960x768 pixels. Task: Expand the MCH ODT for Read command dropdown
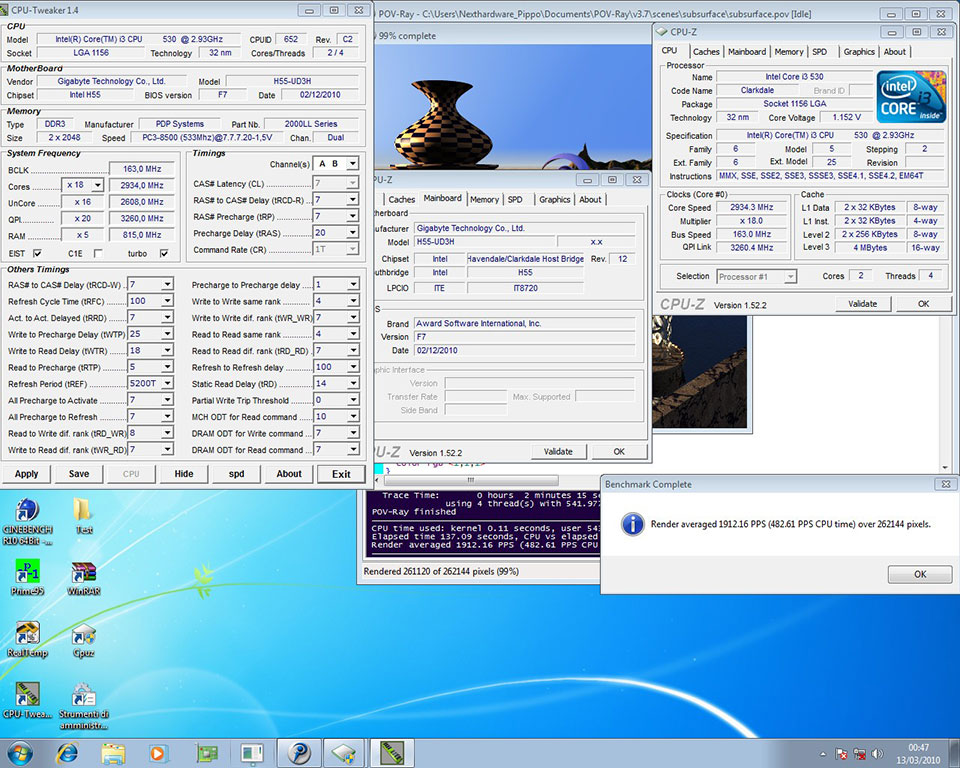tap(353, 416)
